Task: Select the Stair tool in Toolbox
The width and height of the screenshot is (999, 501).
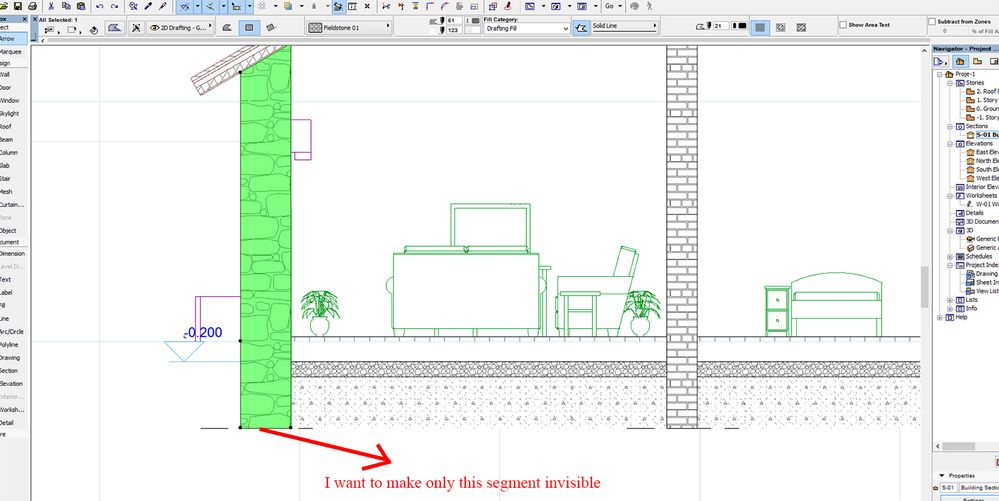Action: coord(14,178)
